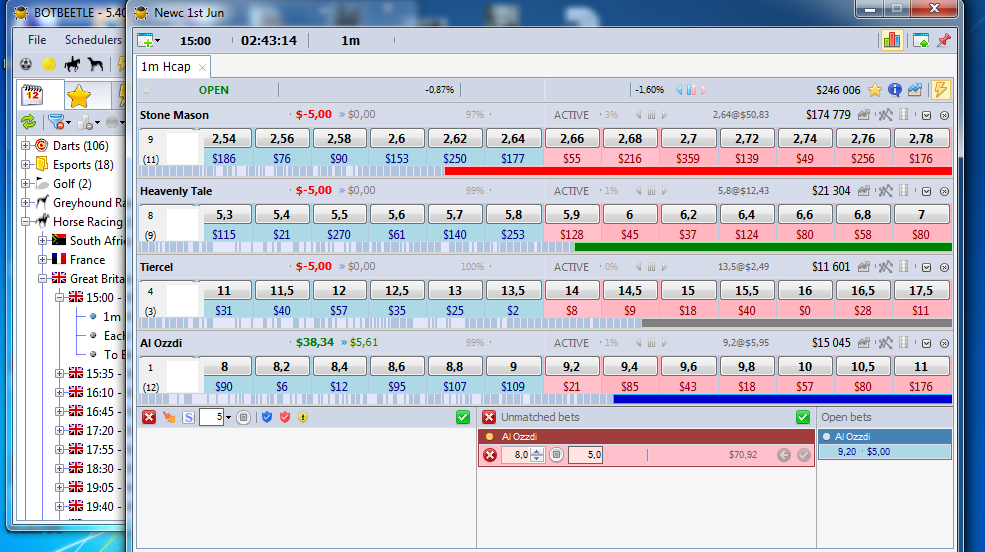Click the red shield icon

click(x=285, y=417)
